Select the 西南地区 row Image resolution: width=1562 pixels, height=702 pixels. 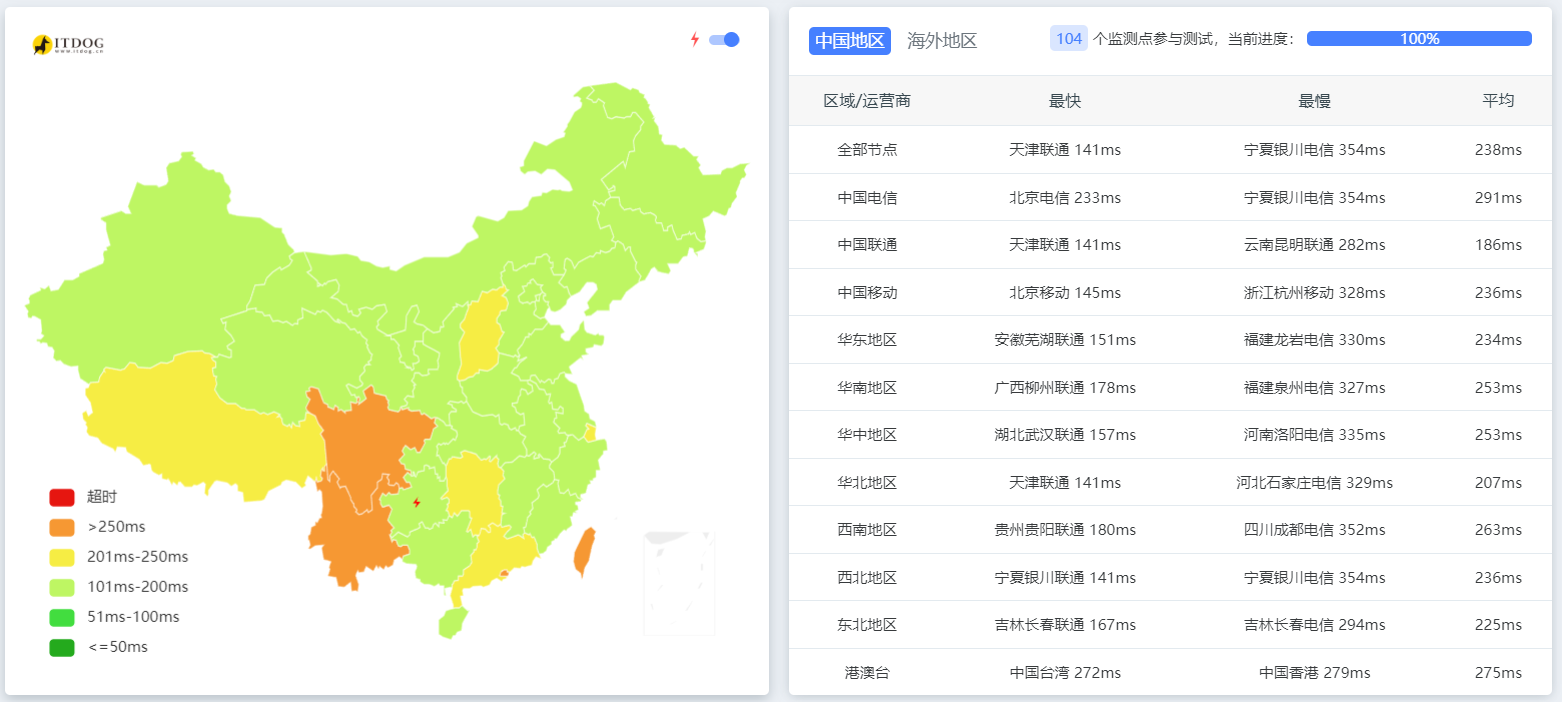point(867,530)
